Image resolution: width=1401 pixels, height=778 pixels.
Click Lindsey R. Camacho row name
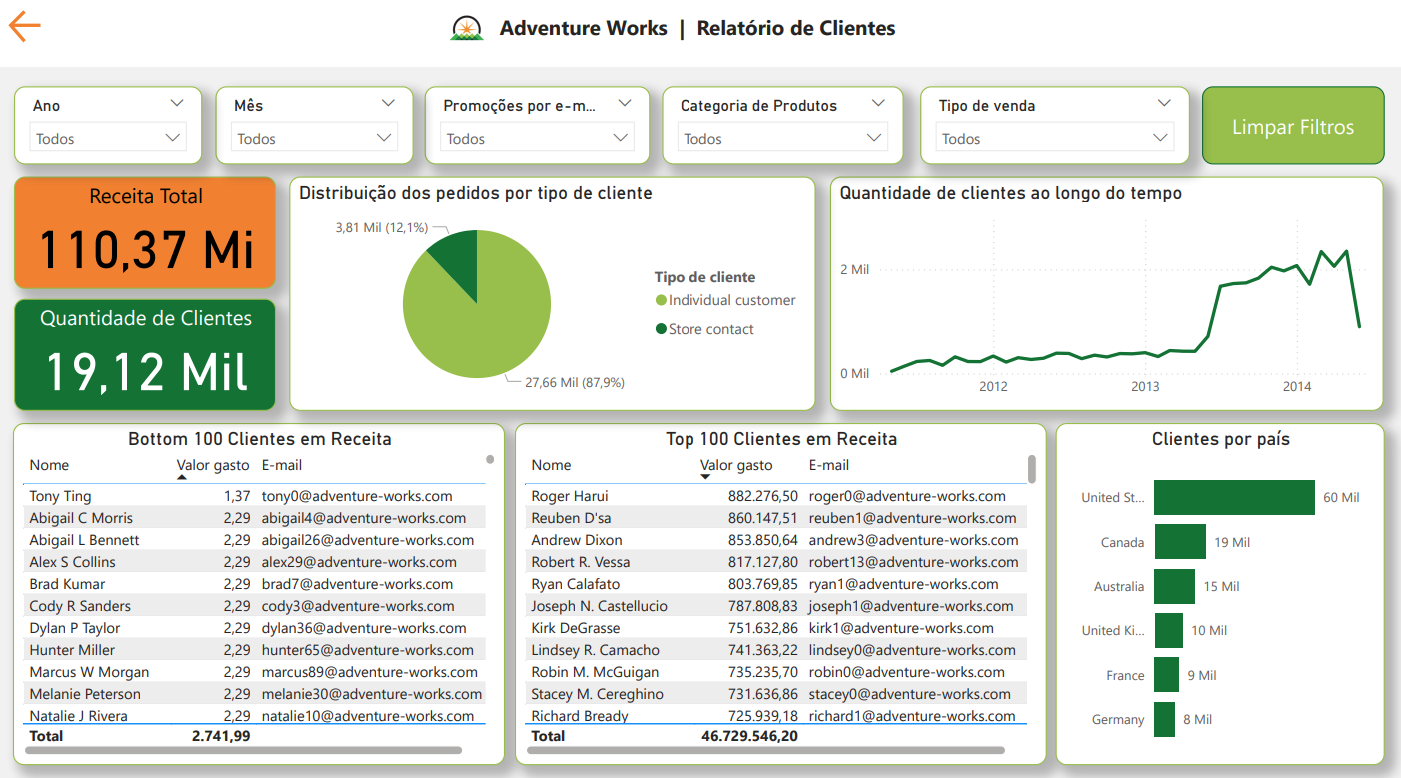click(596, 650)
